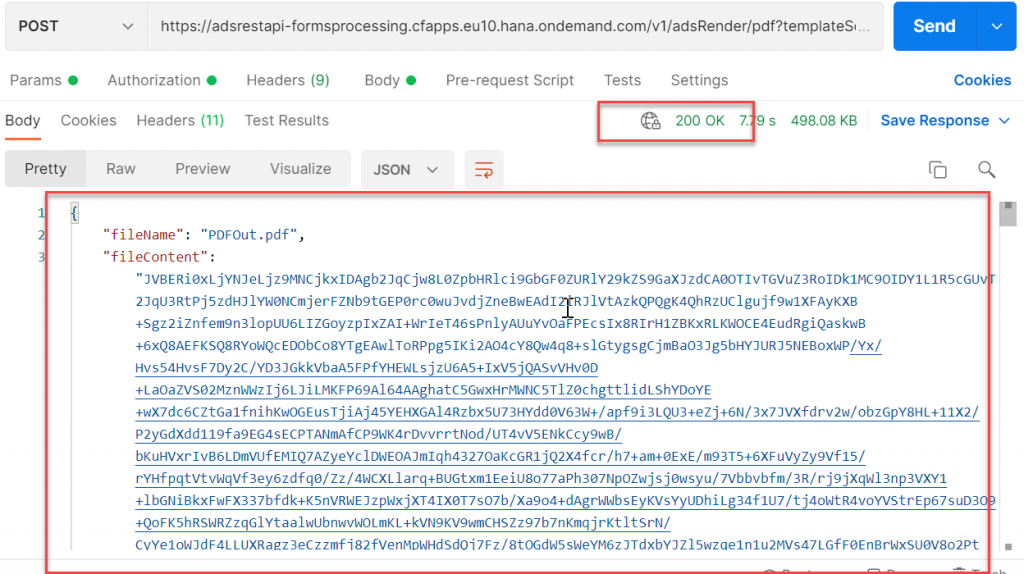Click the opening brace on line 1

(74, 213)
